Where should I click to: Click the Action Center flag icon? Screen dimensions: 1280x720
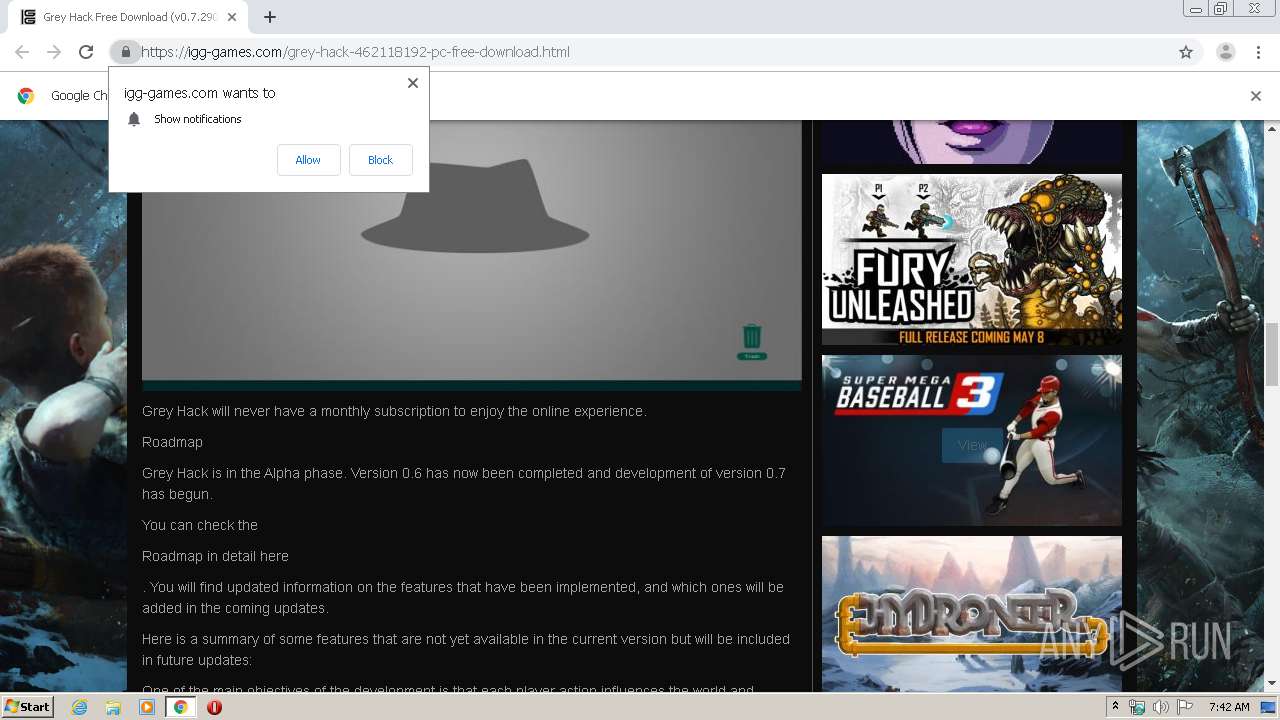tap(1185, 707)
